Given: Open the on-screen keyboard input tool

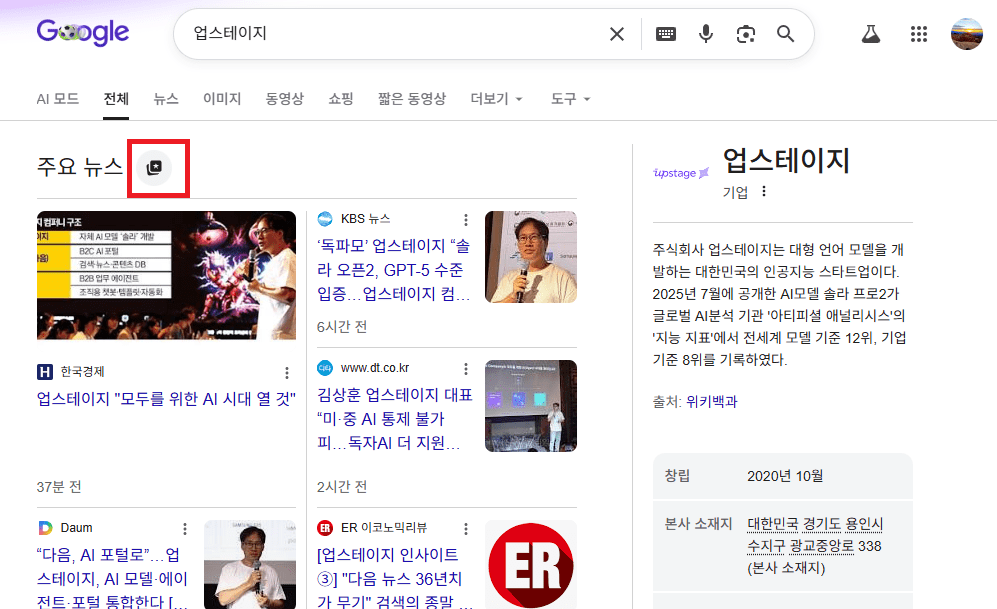Looking at the screenshot, I should [x=666, y=34].
